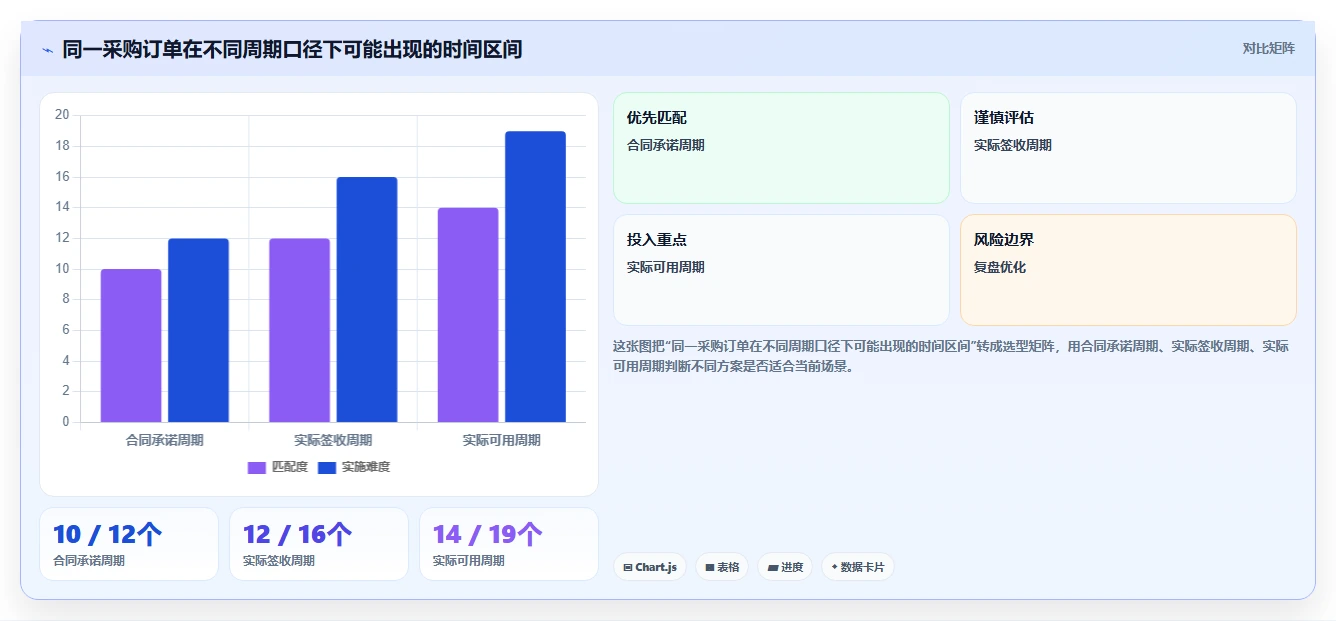Viewport: 1336px width, 621px height.
Task: Click icon inside the Chart.js tag
Action: (x=628, y=567)
